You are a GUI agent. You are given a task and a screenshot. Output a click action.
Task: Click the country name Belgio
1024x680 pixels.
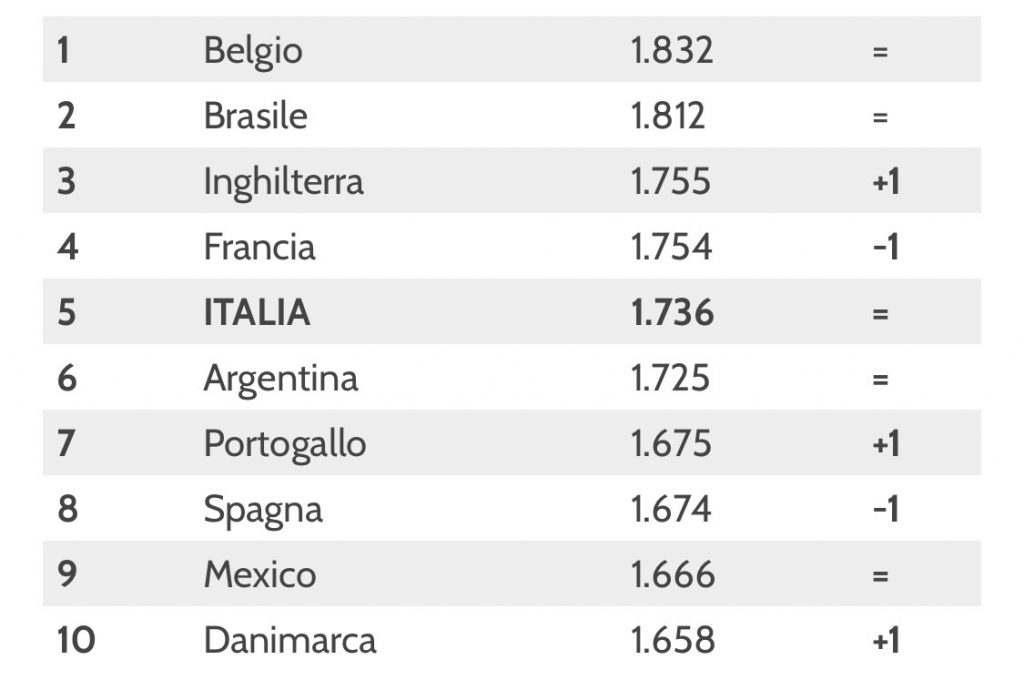pyautogui.click(x=253, y=52)
